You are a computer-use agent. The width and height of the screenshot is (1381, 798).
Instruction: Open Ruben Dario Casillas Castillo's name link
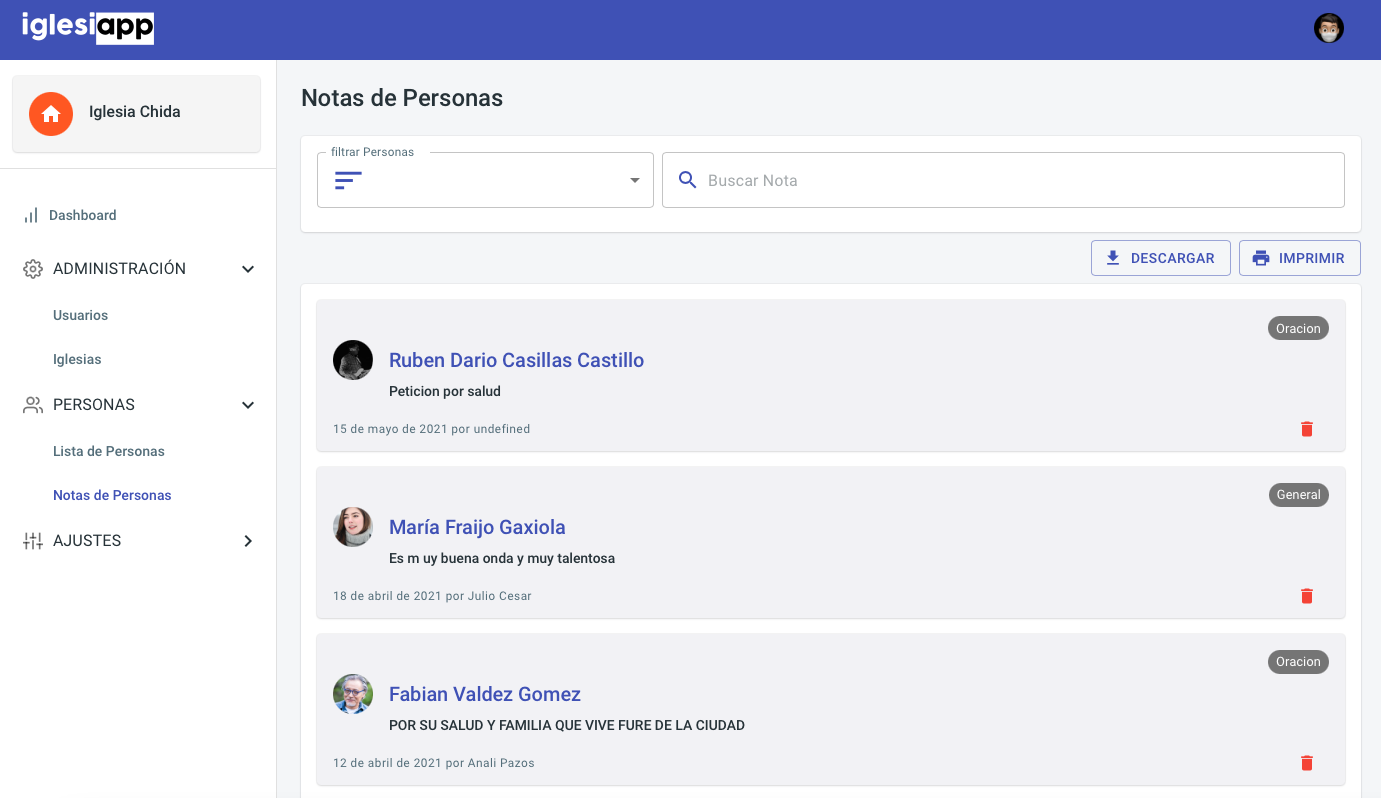(516, 360)
